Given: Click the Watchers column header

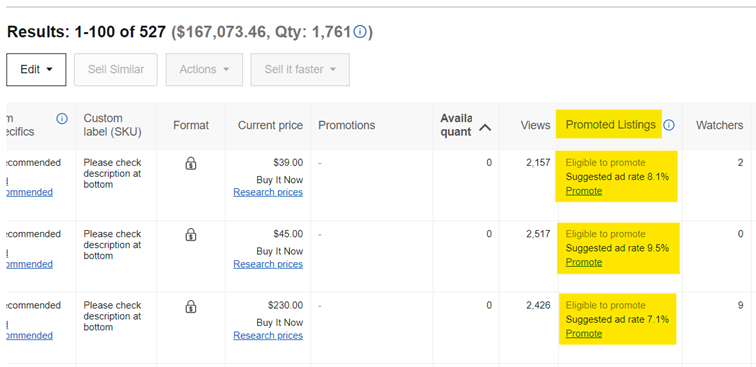Looking at the screenshot, I should tap(719, 125).
